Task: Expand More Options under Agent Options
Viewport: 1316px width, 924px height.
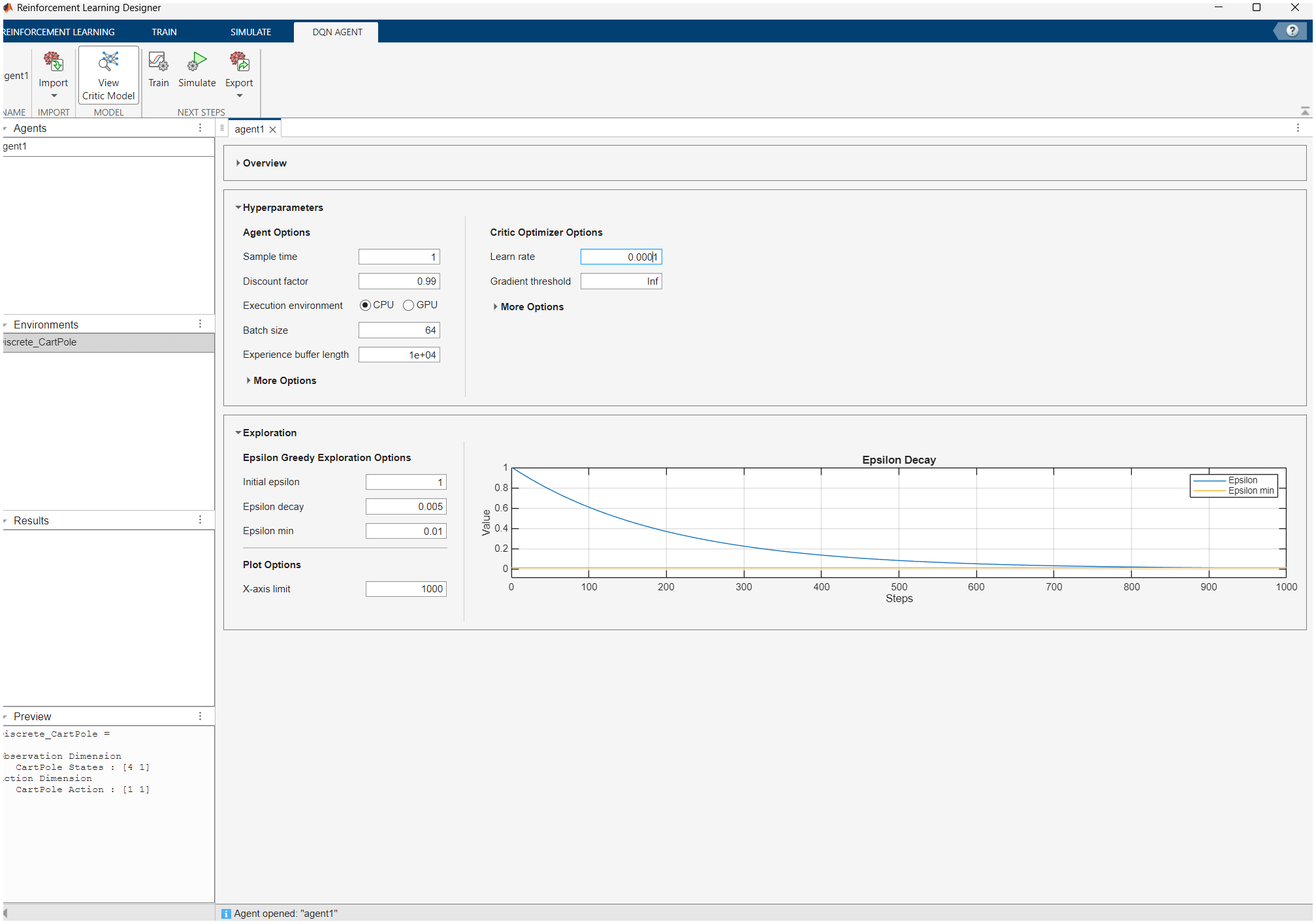Action: (x=249, y=381)
